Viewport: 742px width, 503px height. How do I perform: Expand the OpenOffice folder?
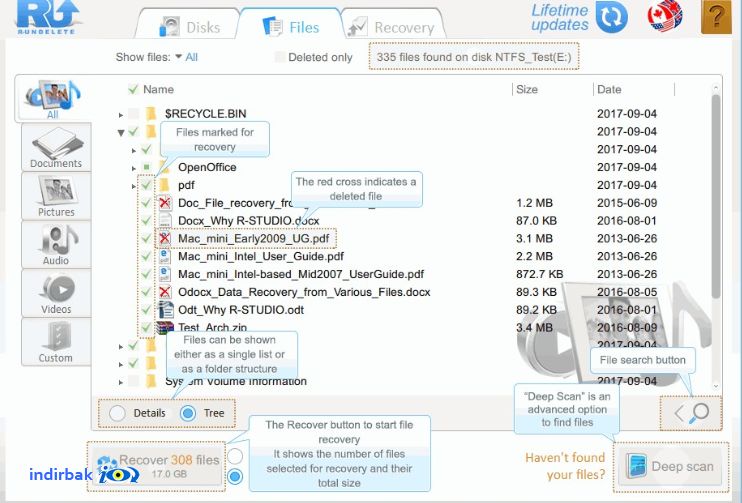click(x=134, y=168)
